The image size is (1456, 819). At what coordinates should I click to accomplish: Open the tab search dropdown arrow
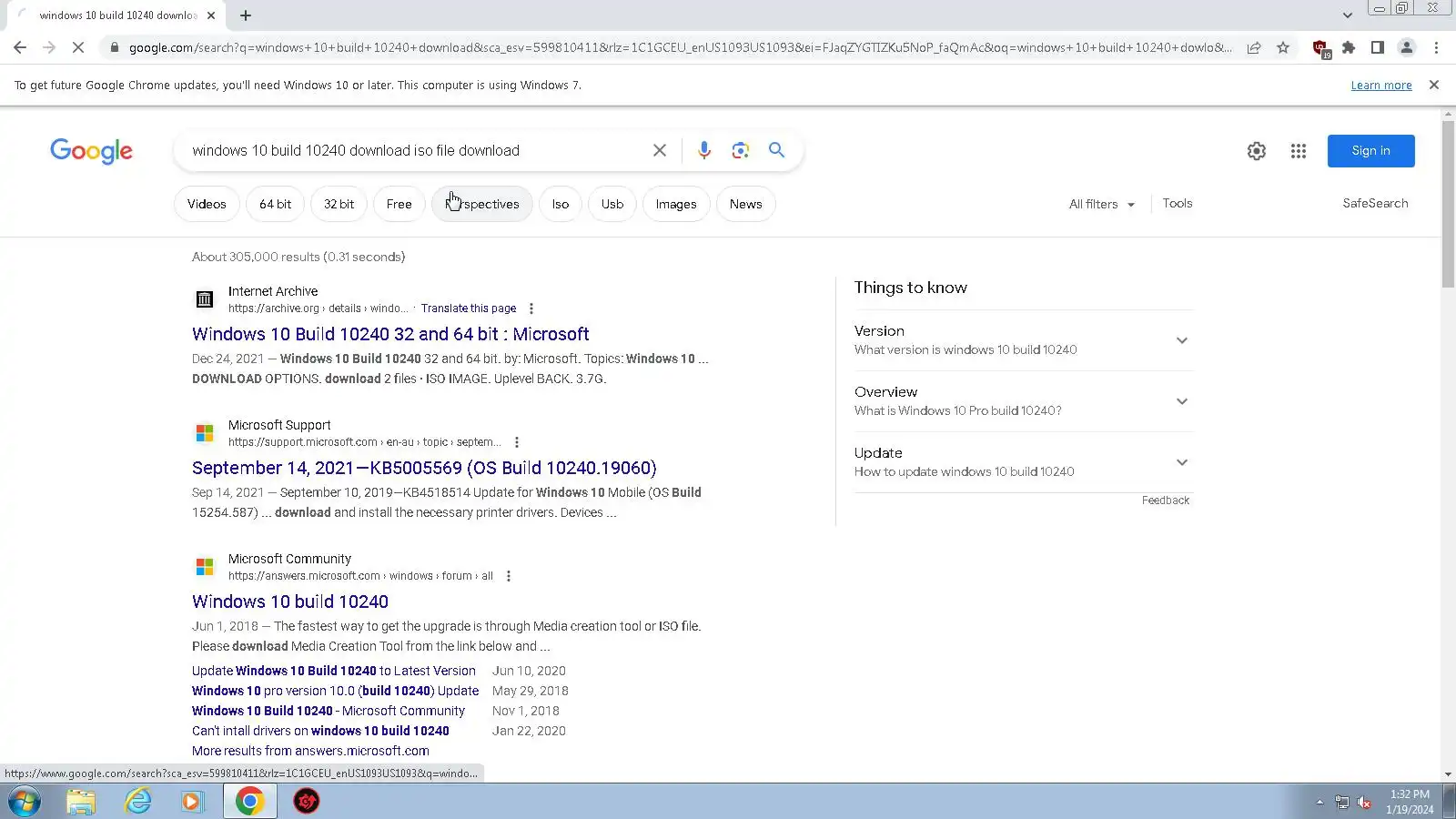(1348, 15)
